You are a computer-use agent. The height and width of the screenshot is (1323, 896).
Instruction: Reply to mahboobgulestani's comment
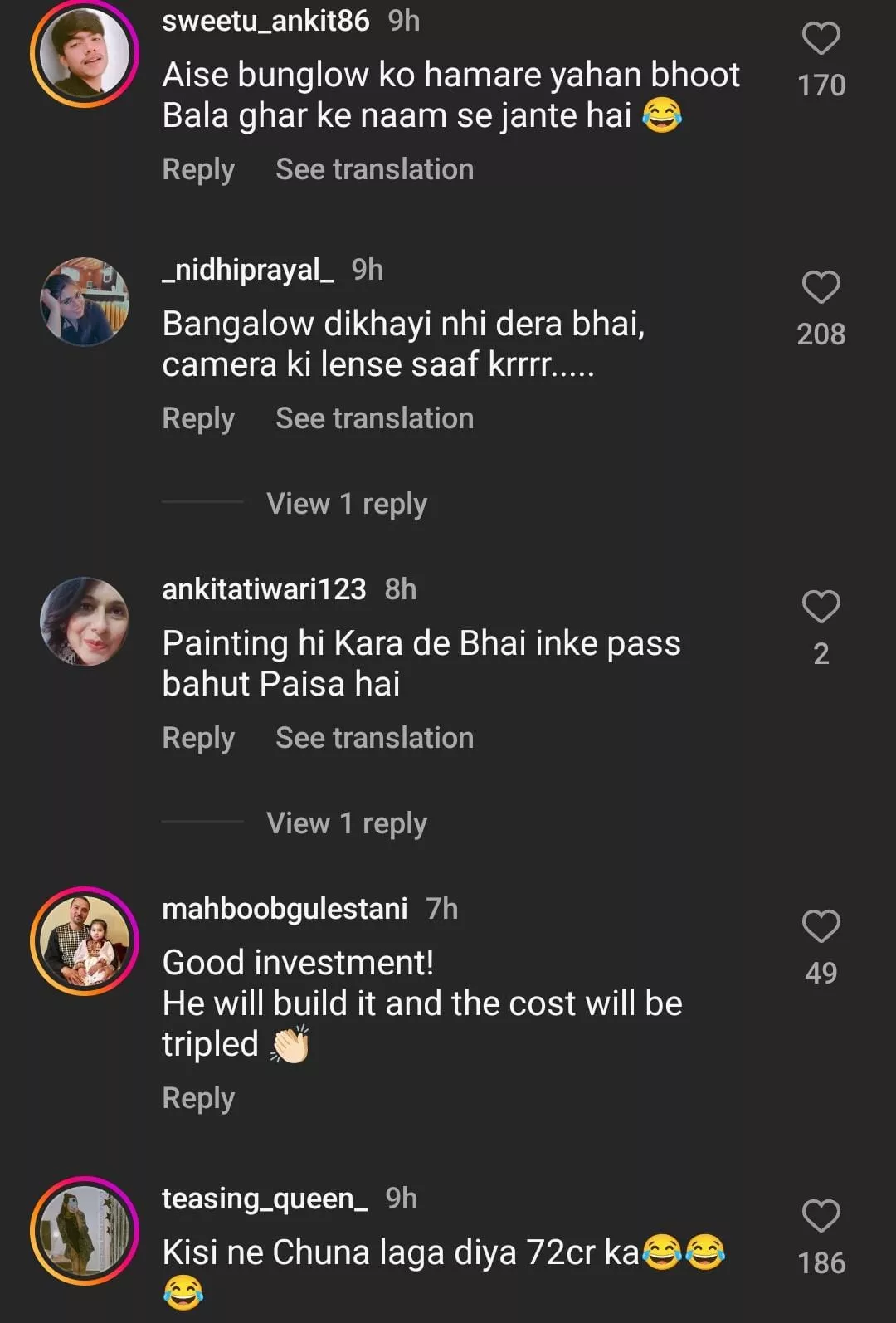point(198,1098)
